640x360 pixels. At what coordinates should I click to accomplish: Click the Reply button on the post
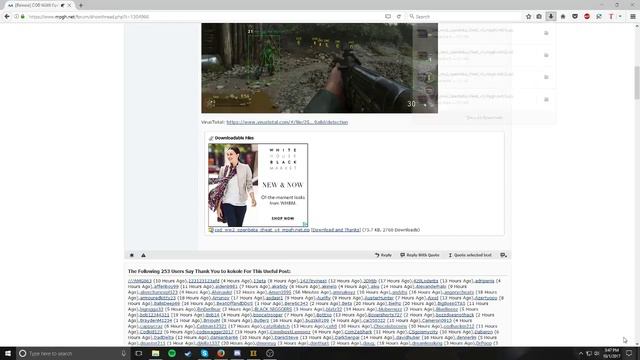(383, 255)
